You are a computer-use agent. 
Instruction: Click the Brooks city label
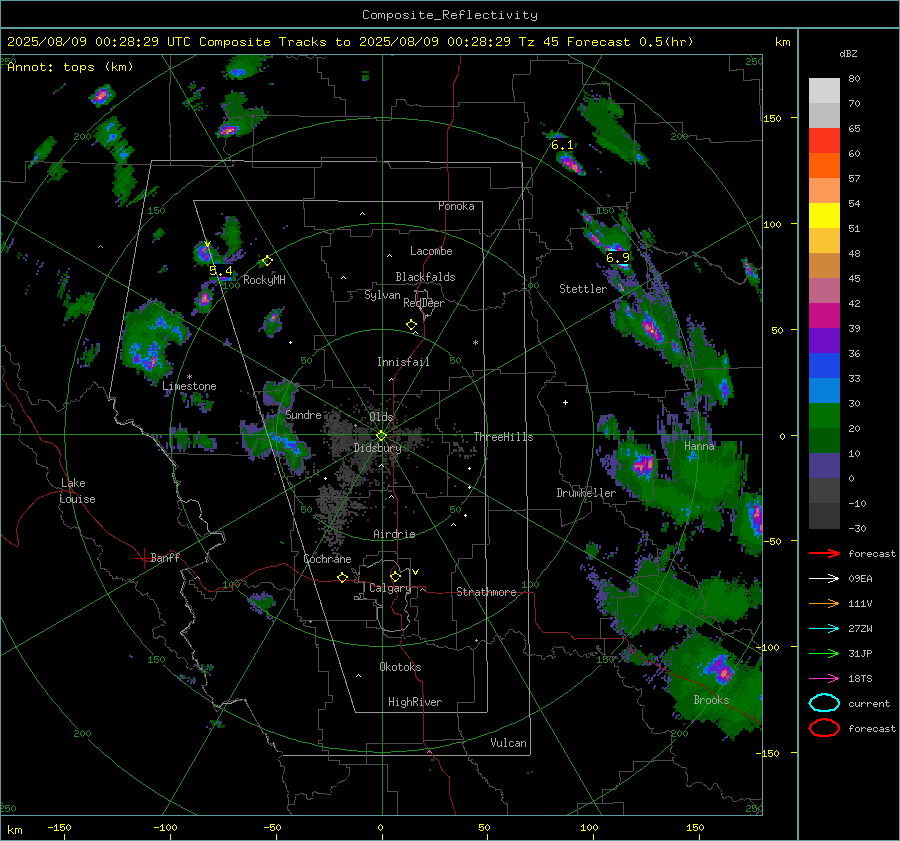[x=711, y=700]
